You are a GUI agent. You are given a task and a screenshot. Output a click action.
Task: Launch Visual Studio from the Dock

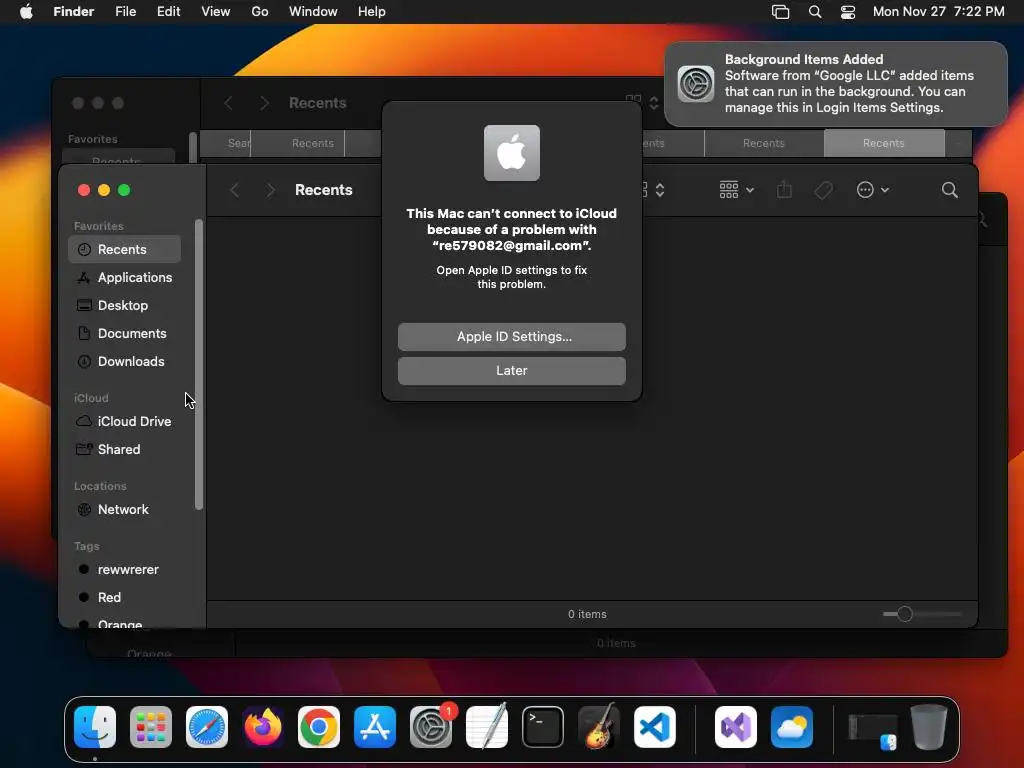(x=736, y=727)
